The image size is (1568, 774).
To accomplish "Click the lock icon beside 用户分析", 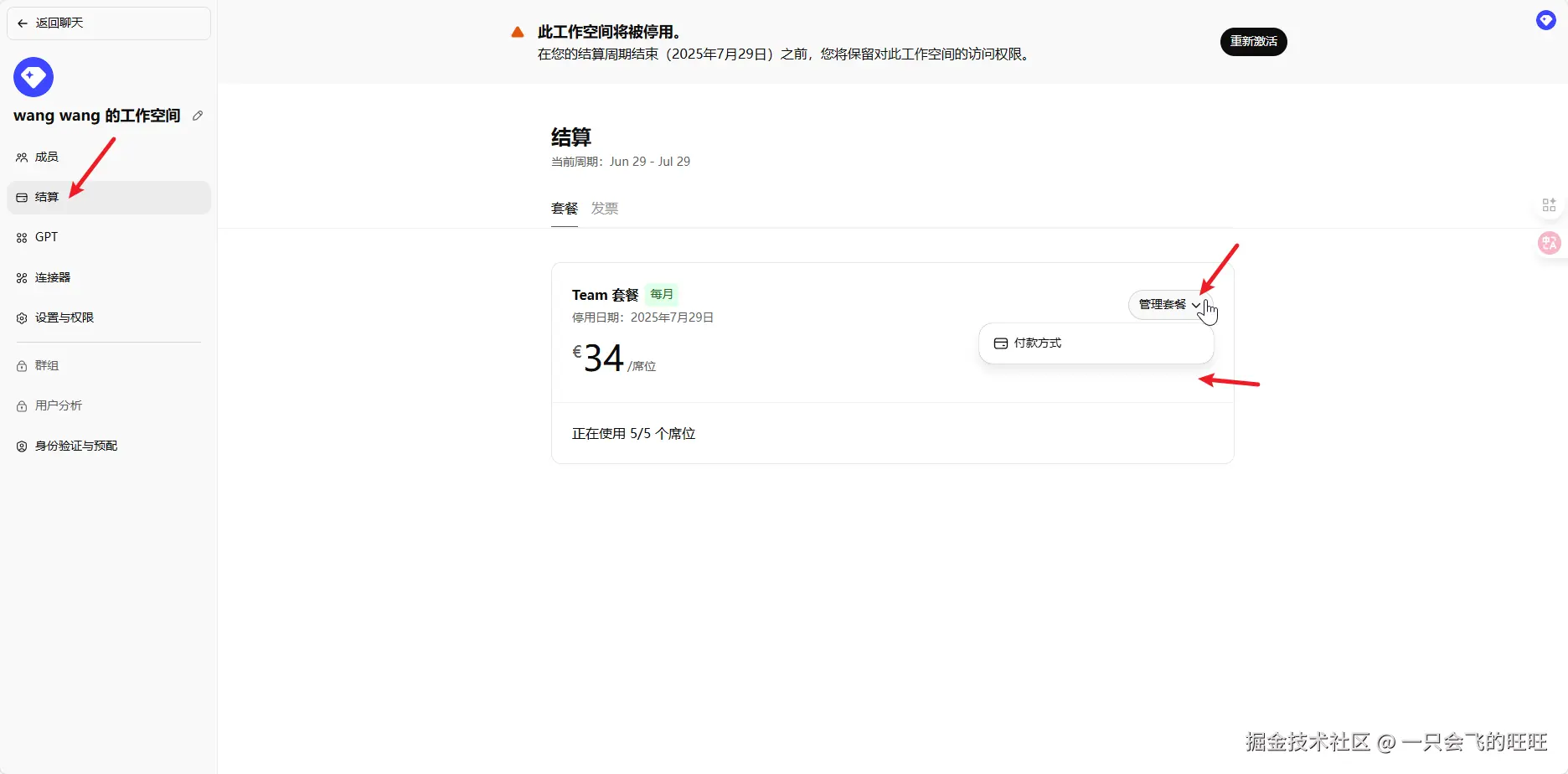I will [22, 406].
